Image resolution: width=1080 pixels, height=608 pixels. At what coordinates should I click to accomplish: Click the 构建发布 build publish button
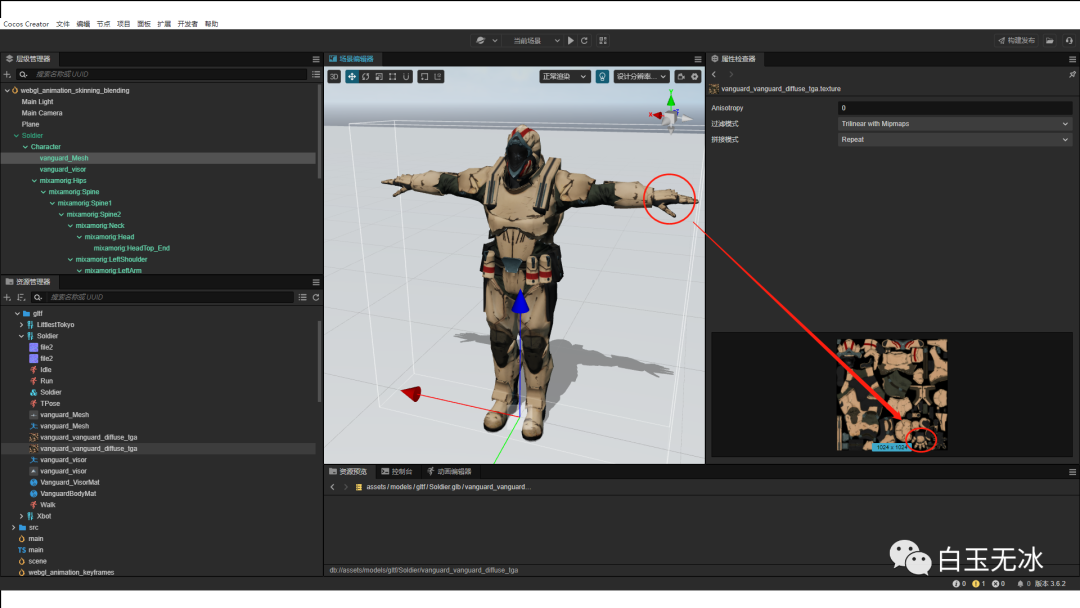pos(1016,41)
